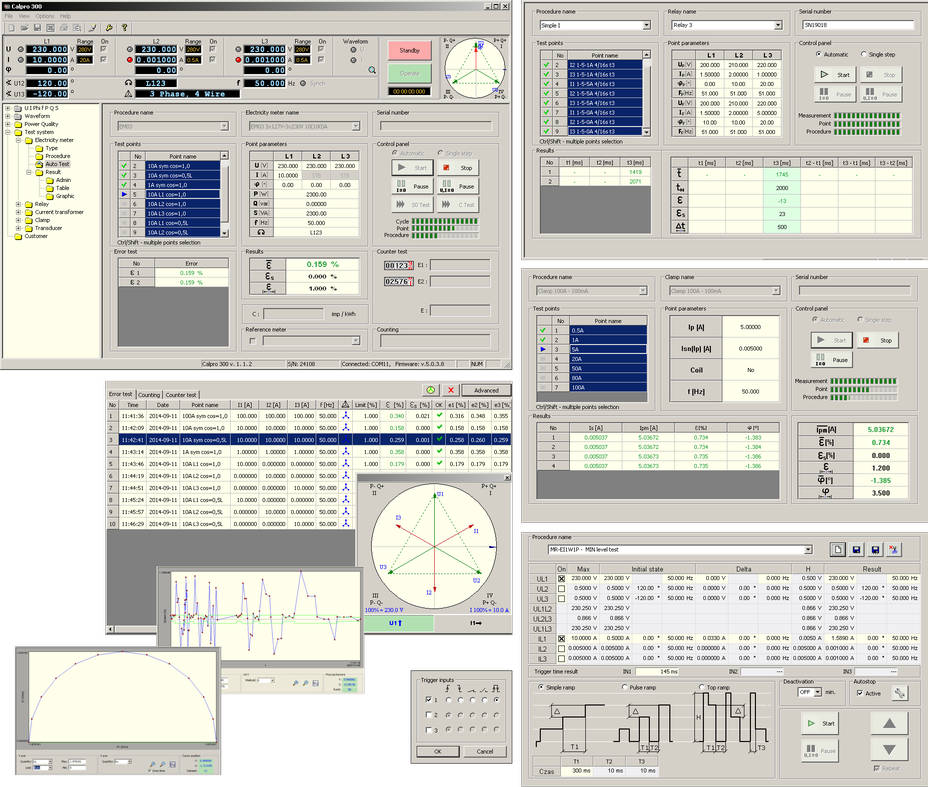Select the Top ramp radio button
Image resolution: width=928 pixels, height=787 pixels.
pos(701,688)
